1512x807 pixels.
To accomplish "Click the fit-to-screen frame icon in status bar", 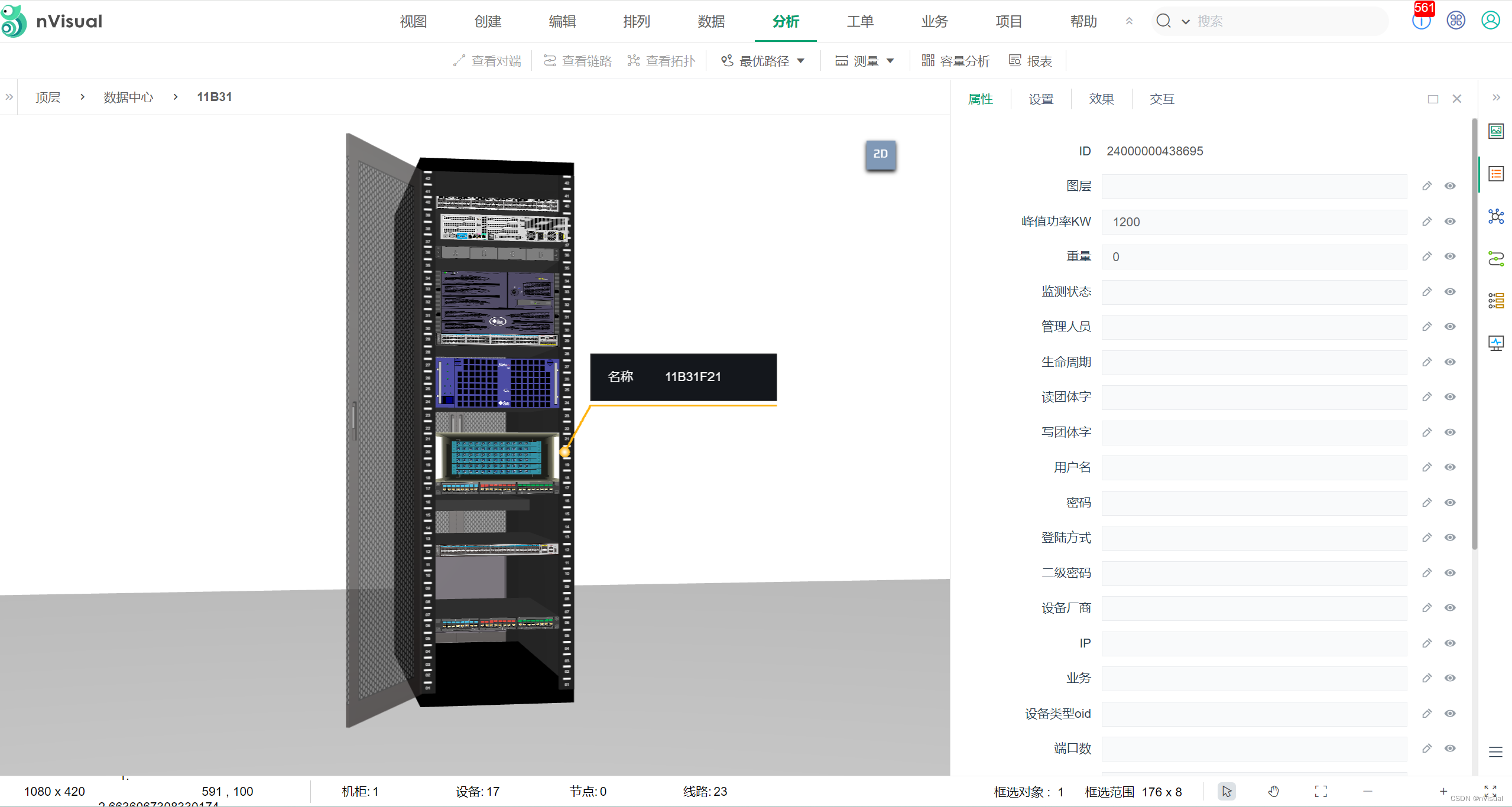I will pos(1320,791).
